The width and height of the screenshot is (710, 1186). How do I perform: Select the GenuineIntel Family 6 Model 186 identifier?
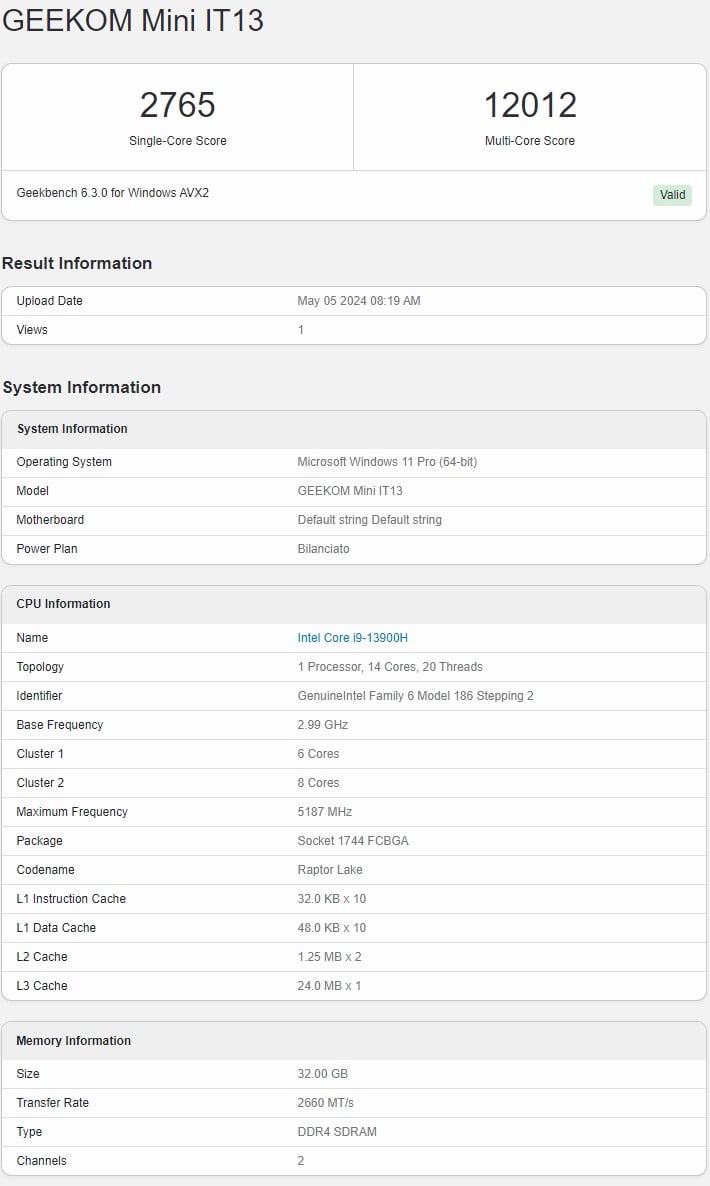point(415,696)
